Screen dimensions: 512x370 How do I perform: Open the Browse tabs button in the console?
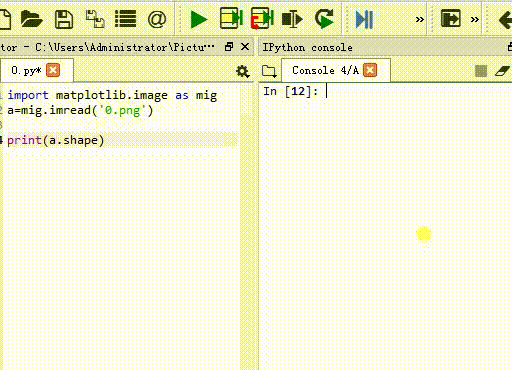(x=269, y=71)
